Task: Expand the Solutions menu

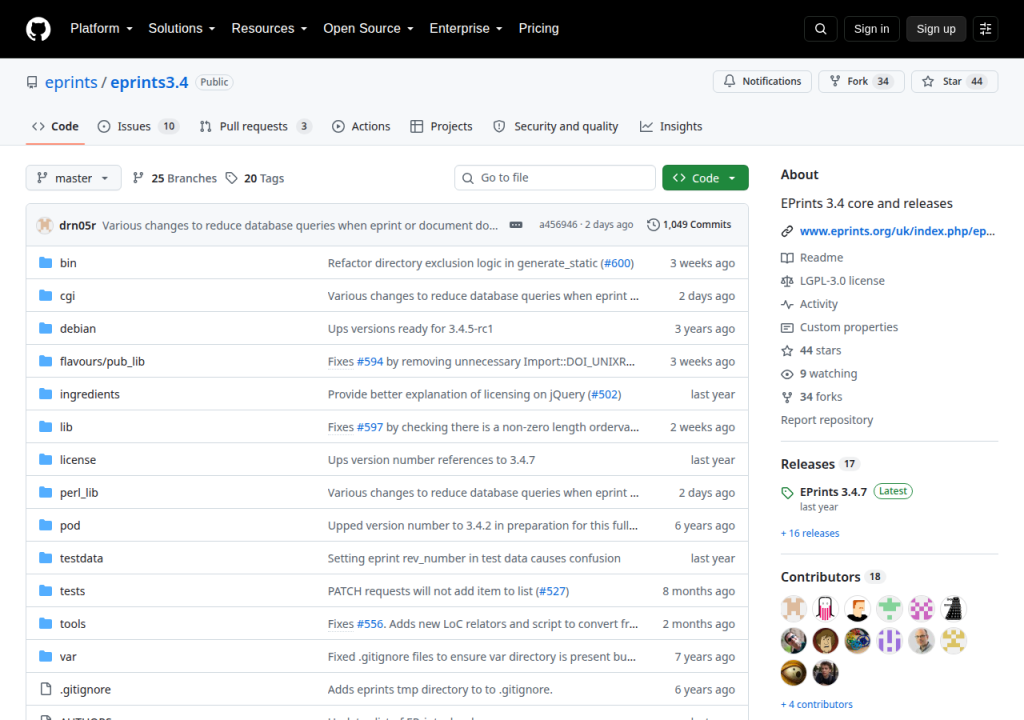Action: (x=182, y=29)
